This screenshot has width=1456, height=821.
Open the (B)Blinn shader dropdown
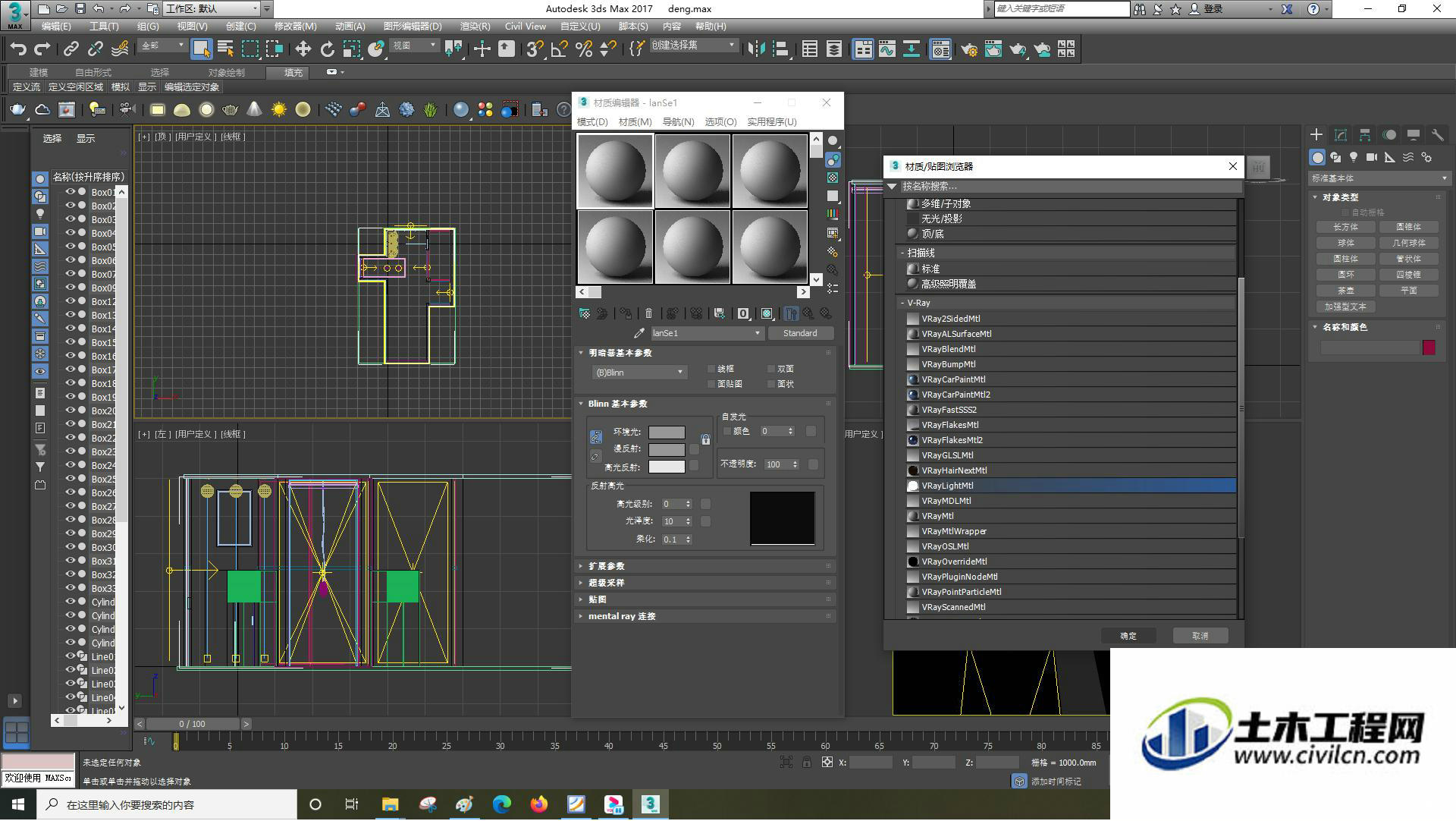click(639, 373)
